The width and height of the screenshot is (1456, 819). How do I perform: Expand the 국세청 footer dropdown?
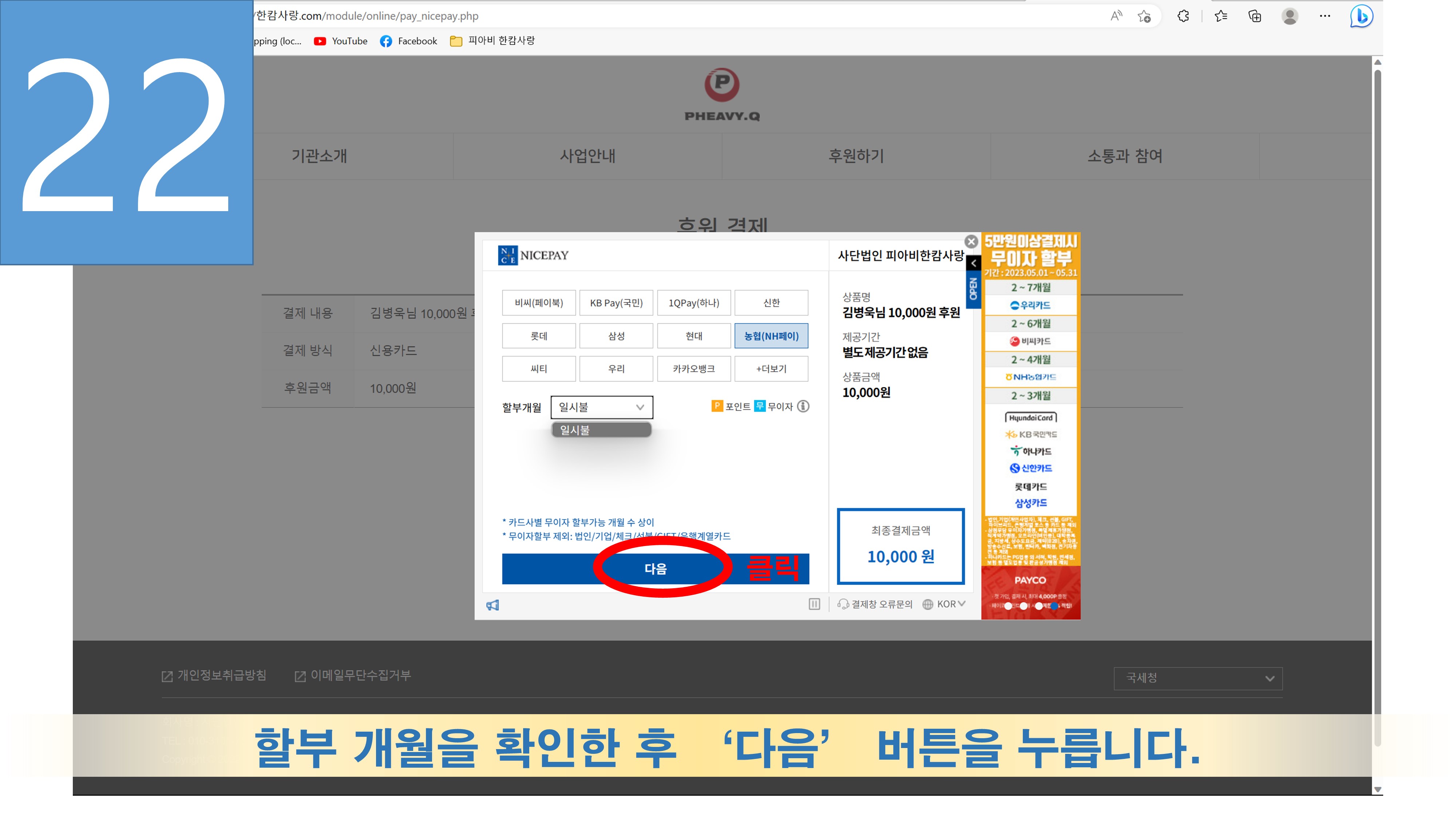pyautogui.click(x=1198, y=678)
